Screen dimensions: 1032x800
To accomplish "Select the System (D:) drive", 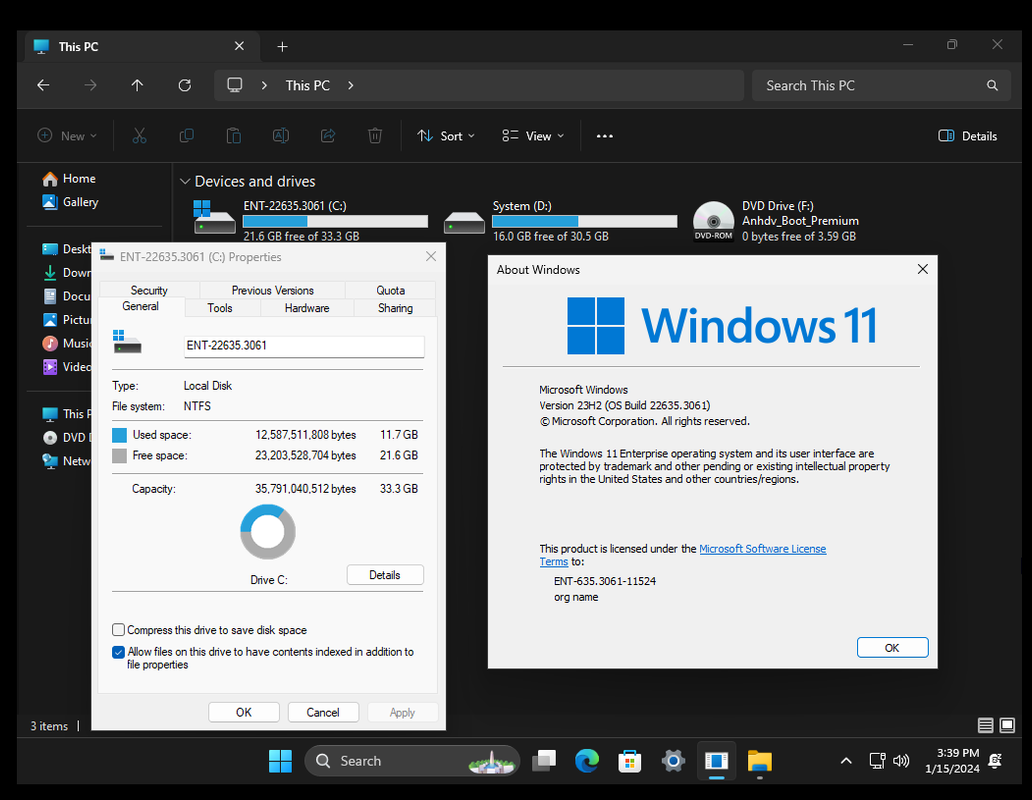I will [x=560, y=220].
